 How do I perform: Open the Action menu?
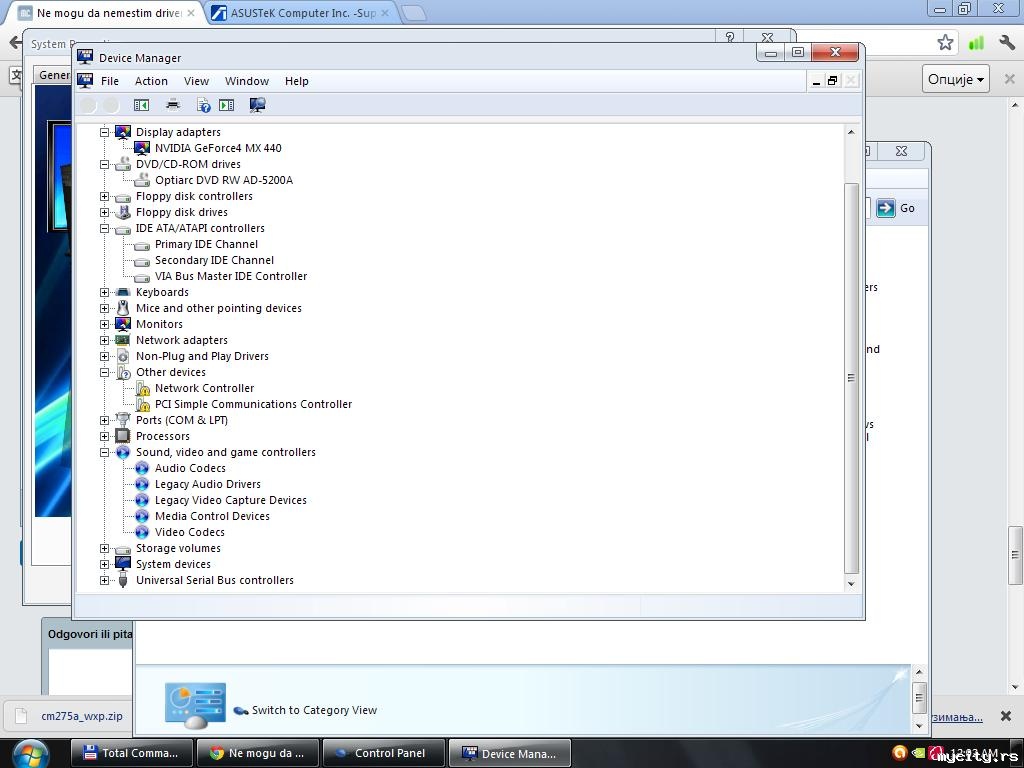pyautogui.click(x=151, y=81)
